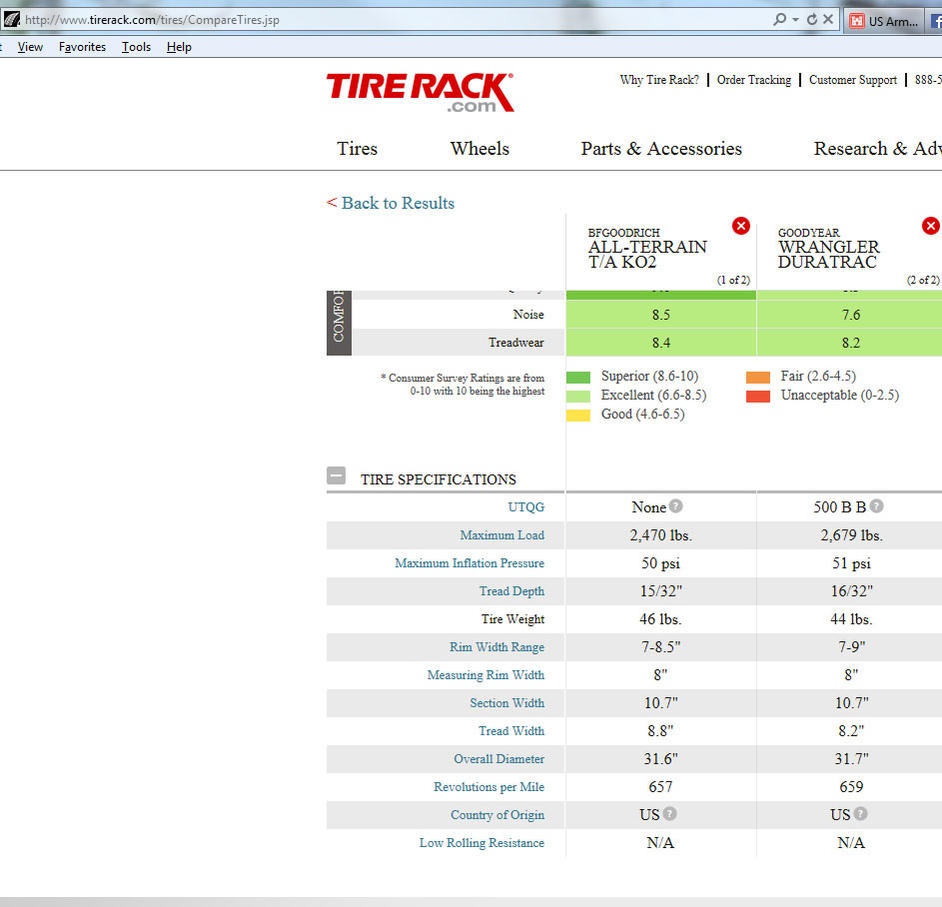The width and height of the screenshot is (942, 907).
Task: Click the URL address field
Action: tap(397, 20)
